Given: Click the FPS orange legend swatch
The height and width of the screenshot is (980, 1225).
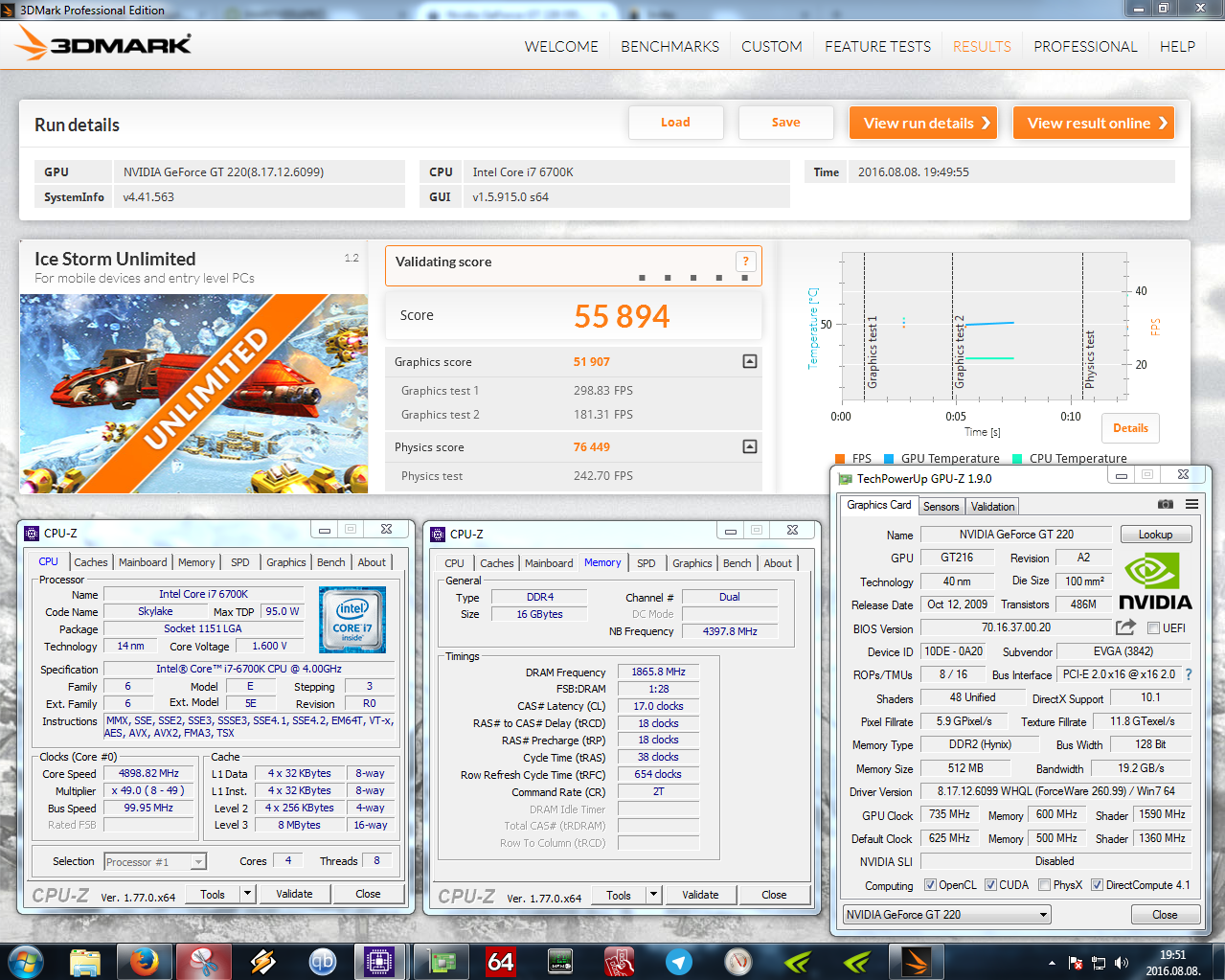Looking at the screenshot, I should pyautogui.click(x=840, y=459).
